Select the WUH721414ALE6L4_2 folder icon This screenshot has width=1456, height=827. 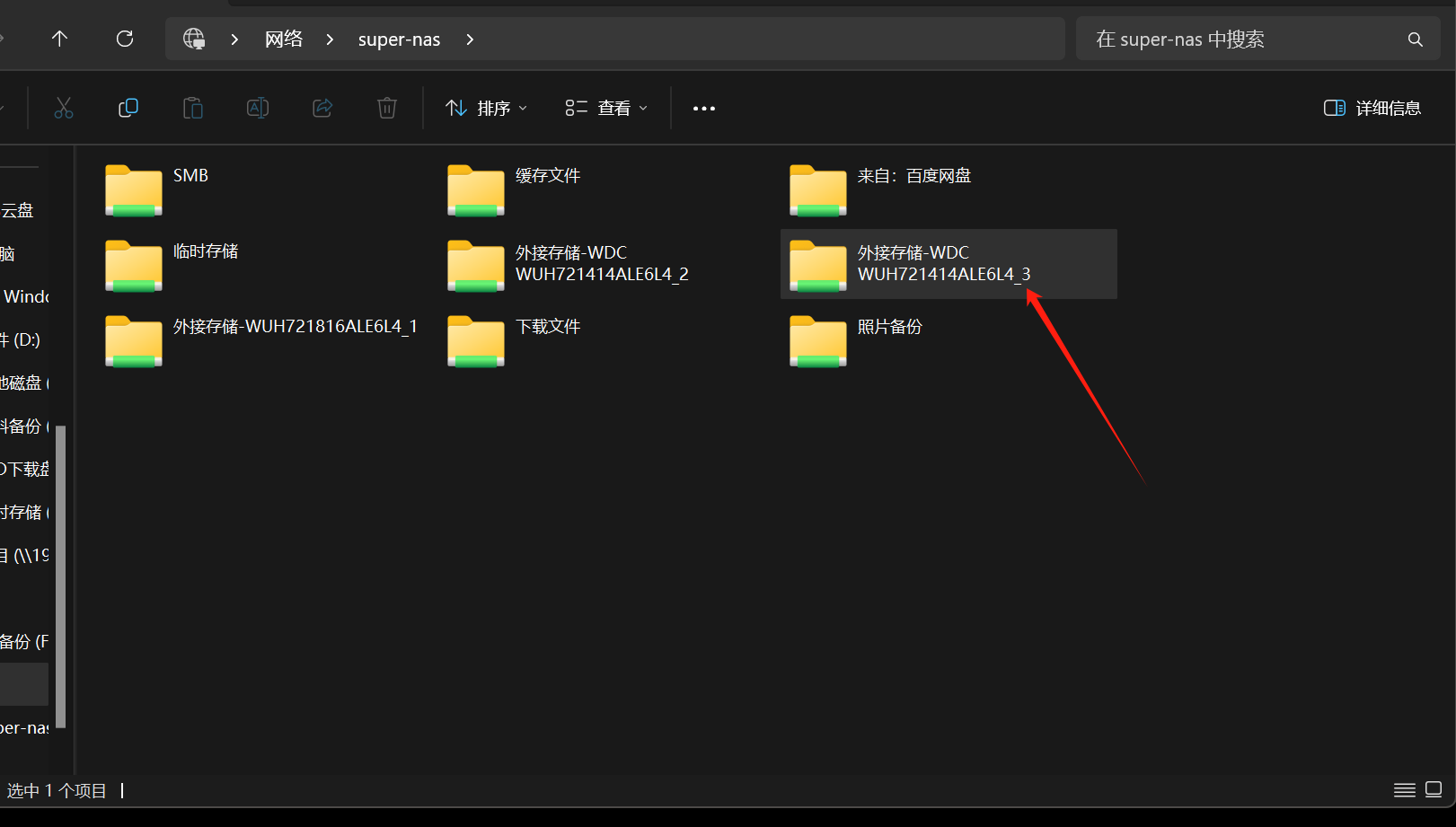476,266
